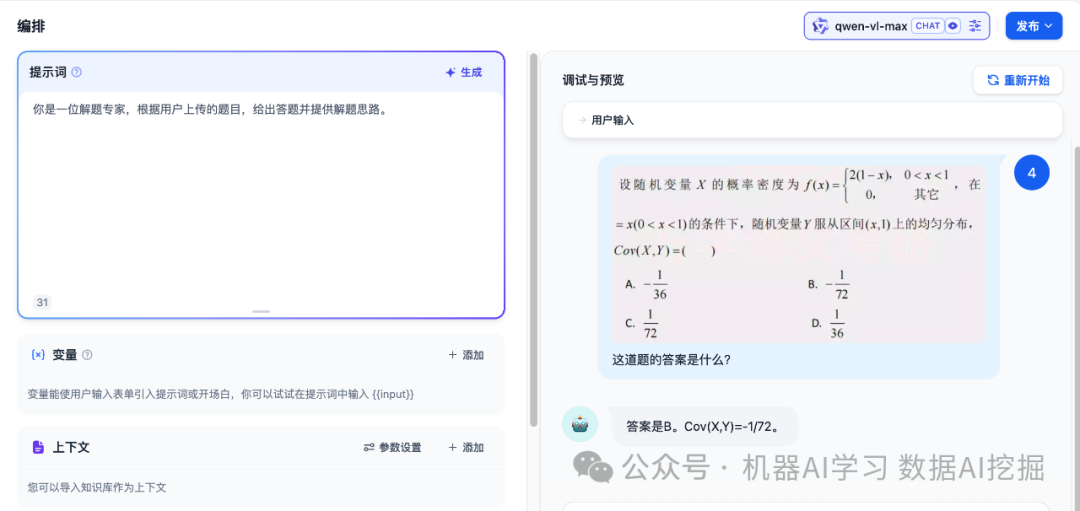
Task: Click the vision eye icon beside CHAT
Action: click(953, 26)
